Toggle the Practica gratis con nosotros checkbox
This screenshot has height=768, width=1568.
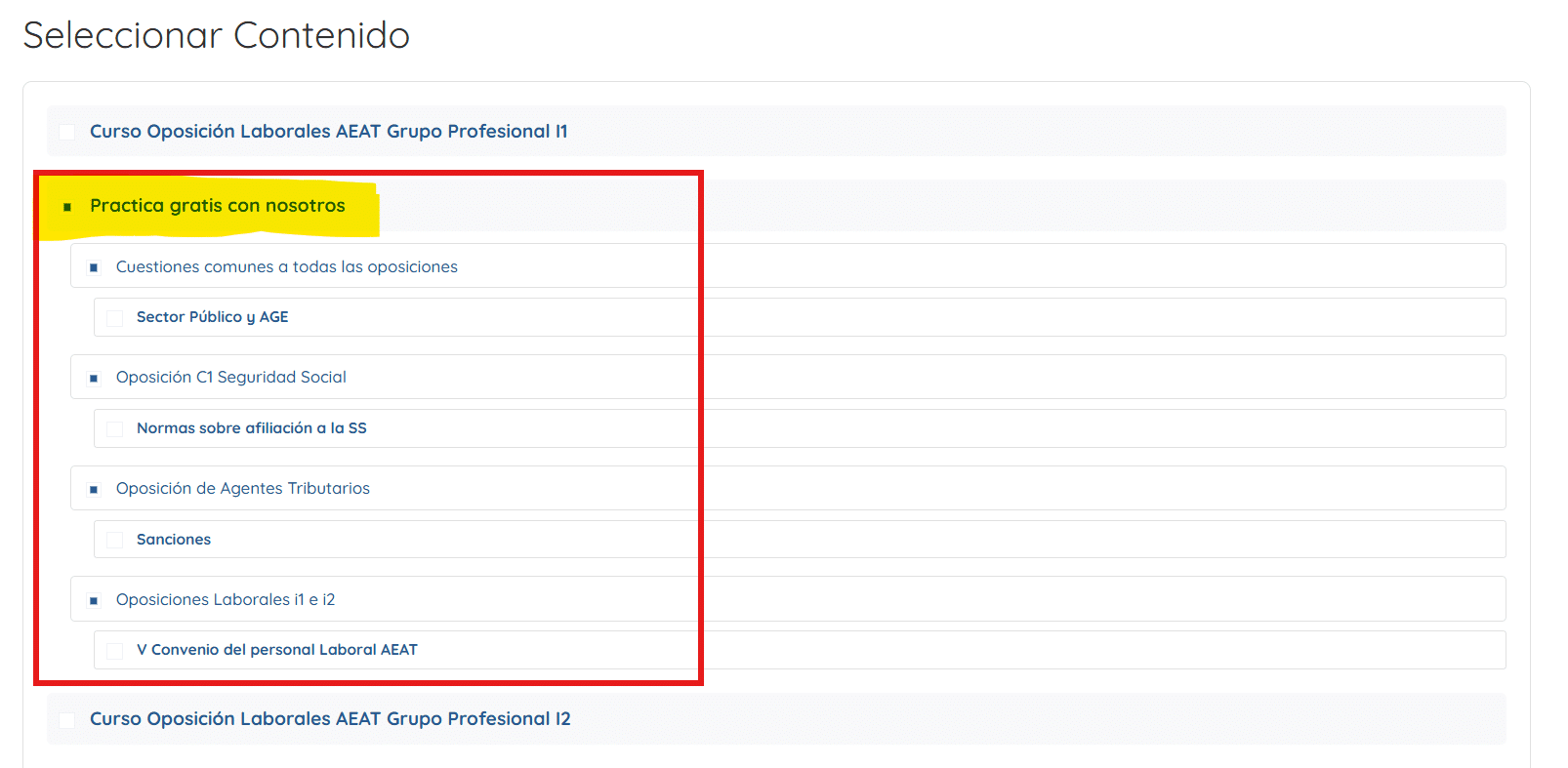[67, 207]
